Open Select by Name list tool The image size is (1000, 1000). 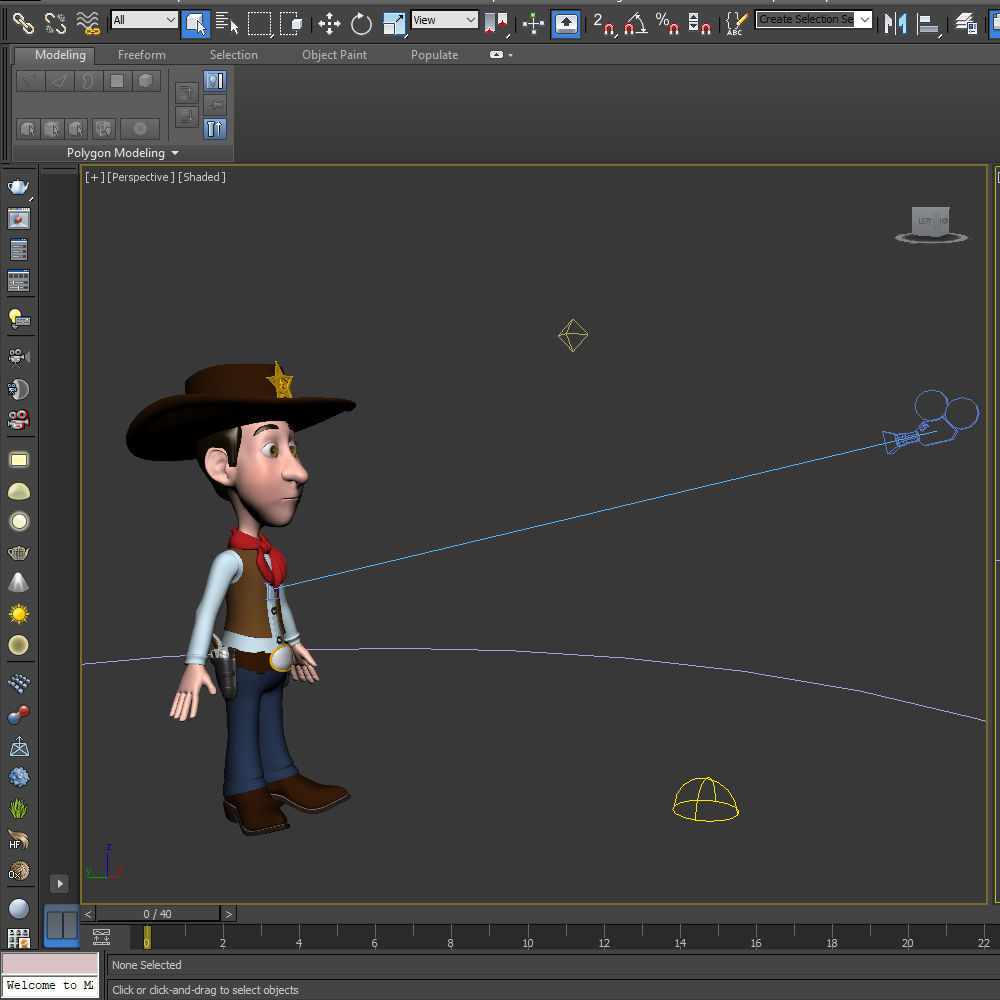click(x=226, y=24)
